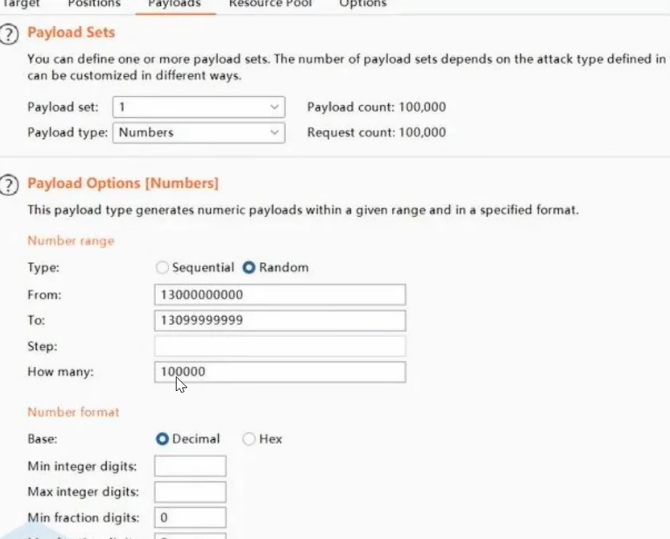Open the Resource Pool tab

270,4
